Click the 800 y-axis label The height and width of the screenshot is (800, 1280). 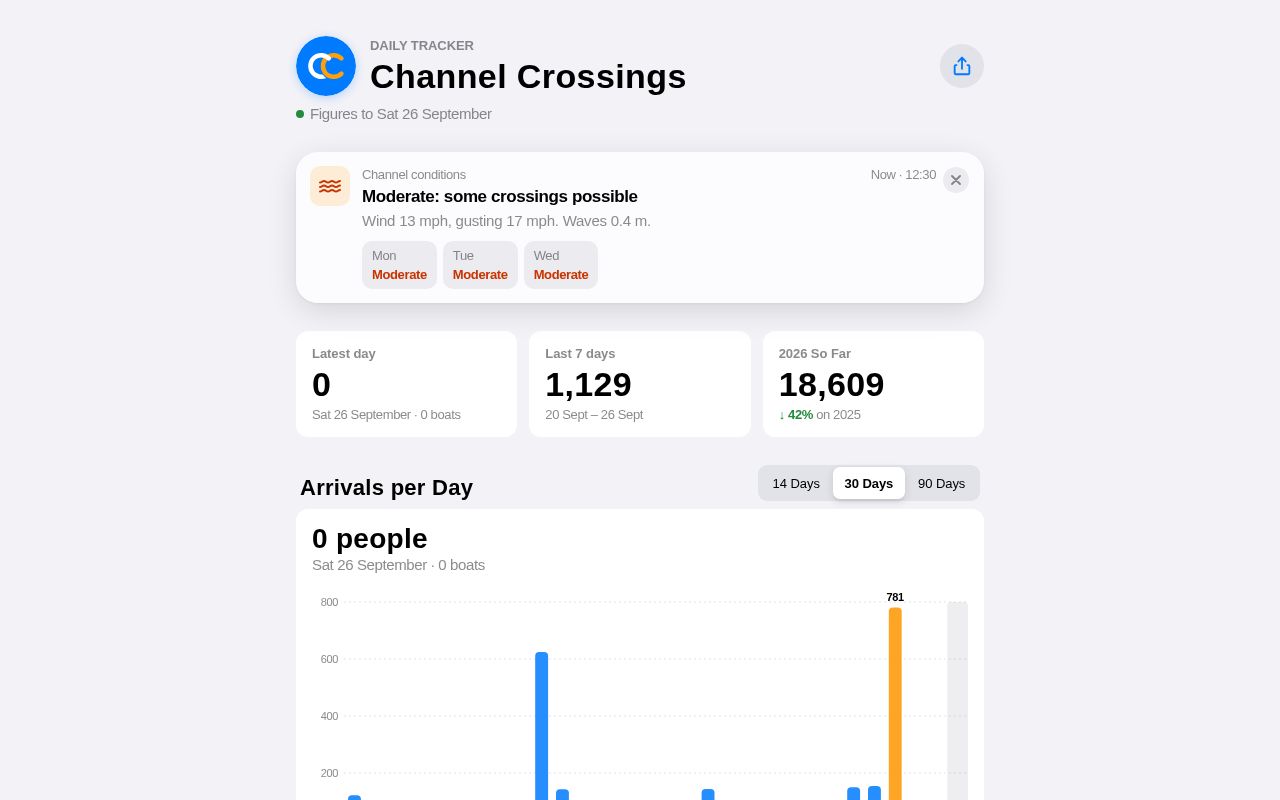coord(329,602)
